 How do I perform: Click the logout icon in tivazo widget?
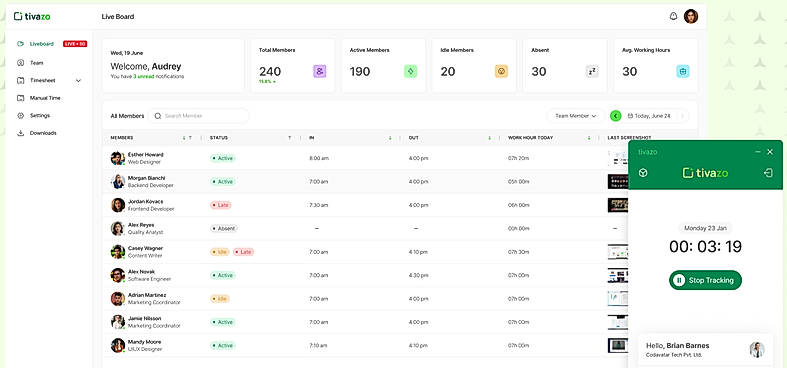(x=768, y=173)
